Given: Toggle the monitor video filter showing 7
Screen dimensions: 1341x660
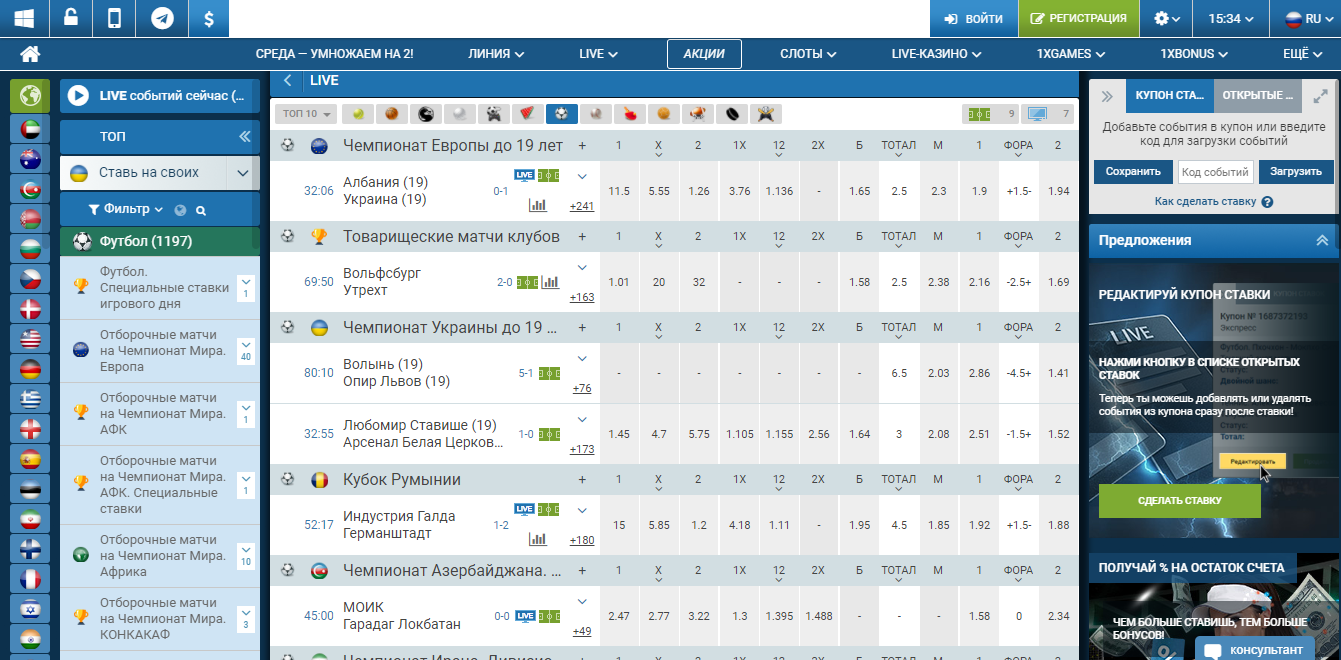Looking at the screenshot, I should point(1049,114).
